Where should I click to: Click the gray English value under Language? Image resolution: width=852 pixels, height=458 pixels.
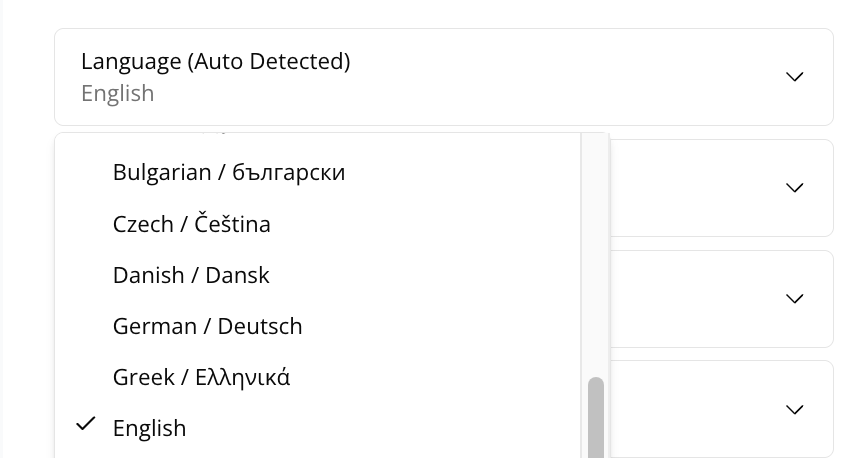coord(117,93)
